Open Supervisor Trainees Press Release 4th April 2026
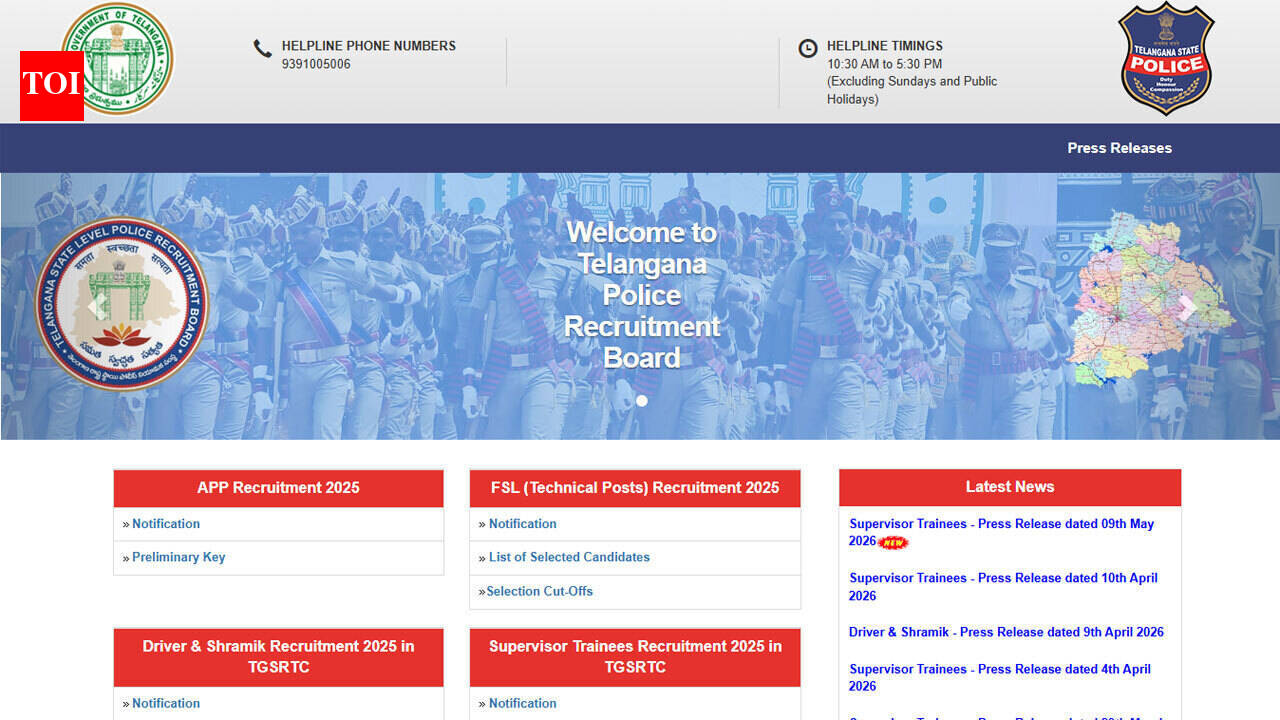Image resolution: width=1280 pixels, height=720 pixels. (x=1000, y=677)
